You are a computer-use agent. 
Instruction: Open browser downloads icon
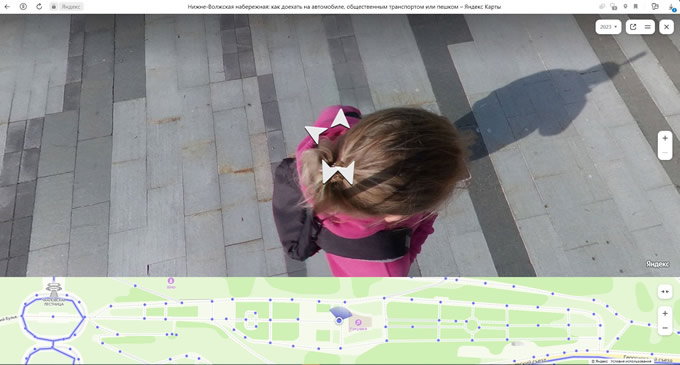[x=672, y=7]
